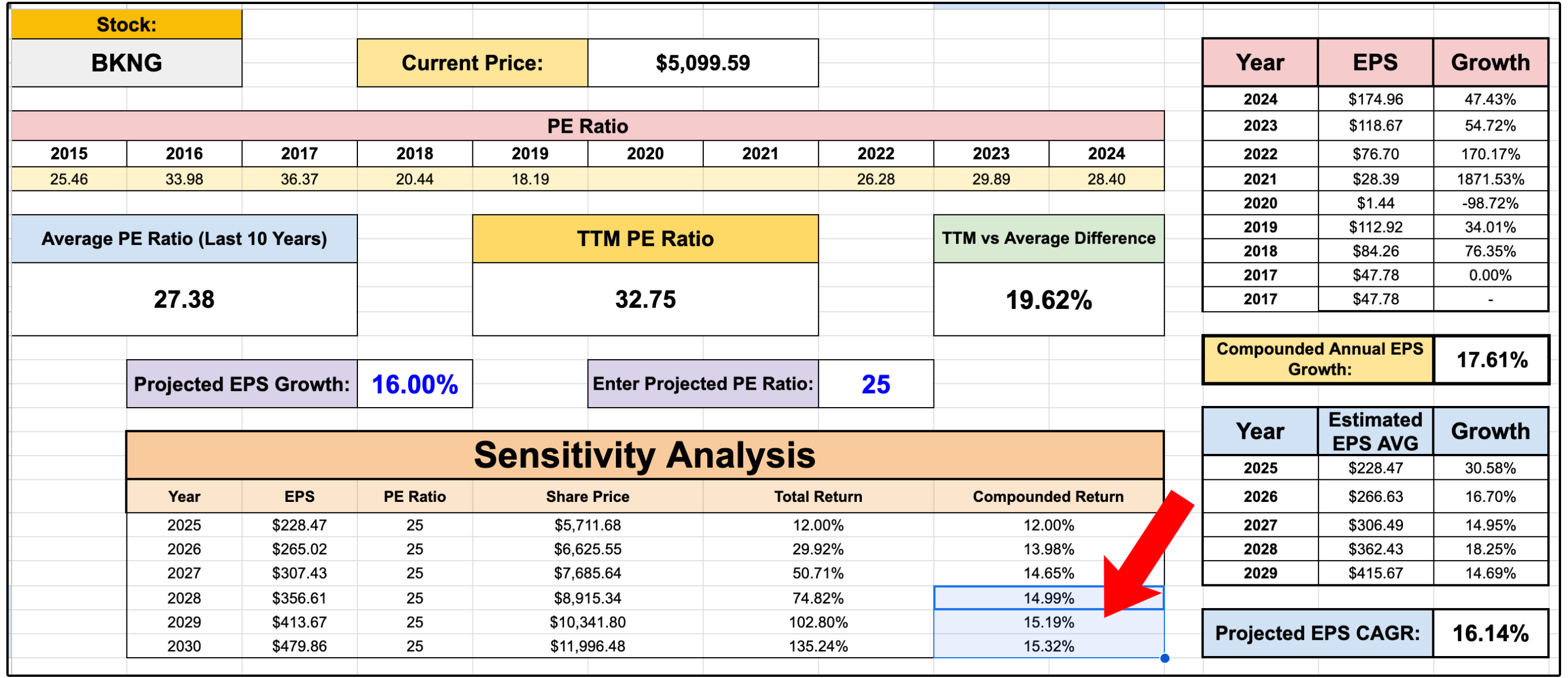Image resolution: width=1568 pixels, height=678 pixels.
Task: Select the 2021 growth value 1871.53%
Action: [1490, 179]
